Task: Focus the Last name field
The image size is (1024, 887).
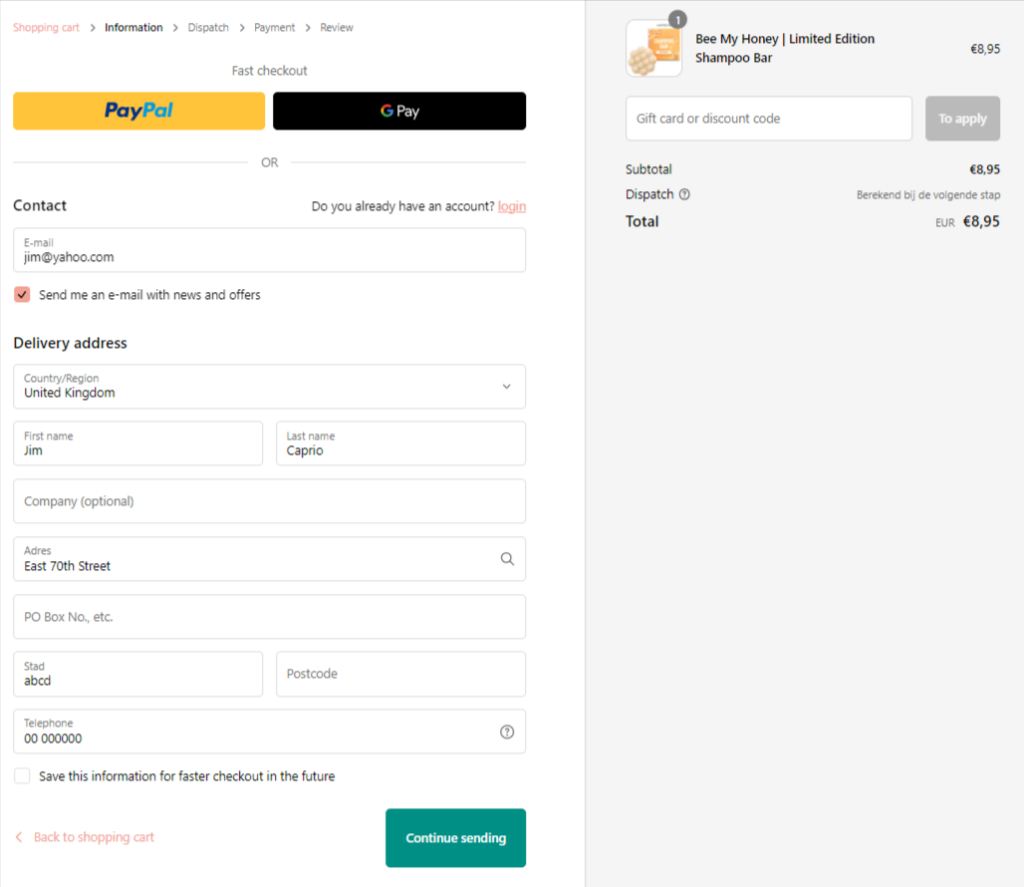Action: pyautogui.click(x=400, y=444)
